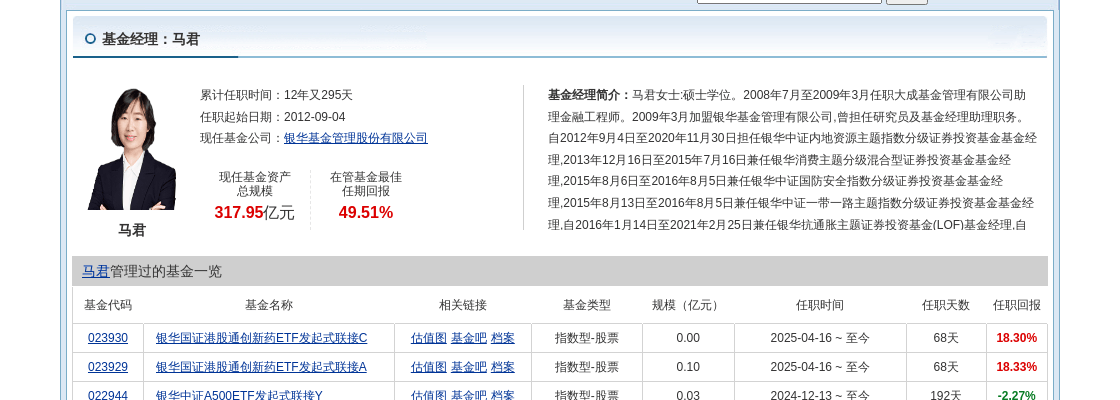Image resolution: width=1120 pixels, height=400 pixels.
Task: Click the 0.10 scale cell for fund 023929
Action: pos(688,367)
